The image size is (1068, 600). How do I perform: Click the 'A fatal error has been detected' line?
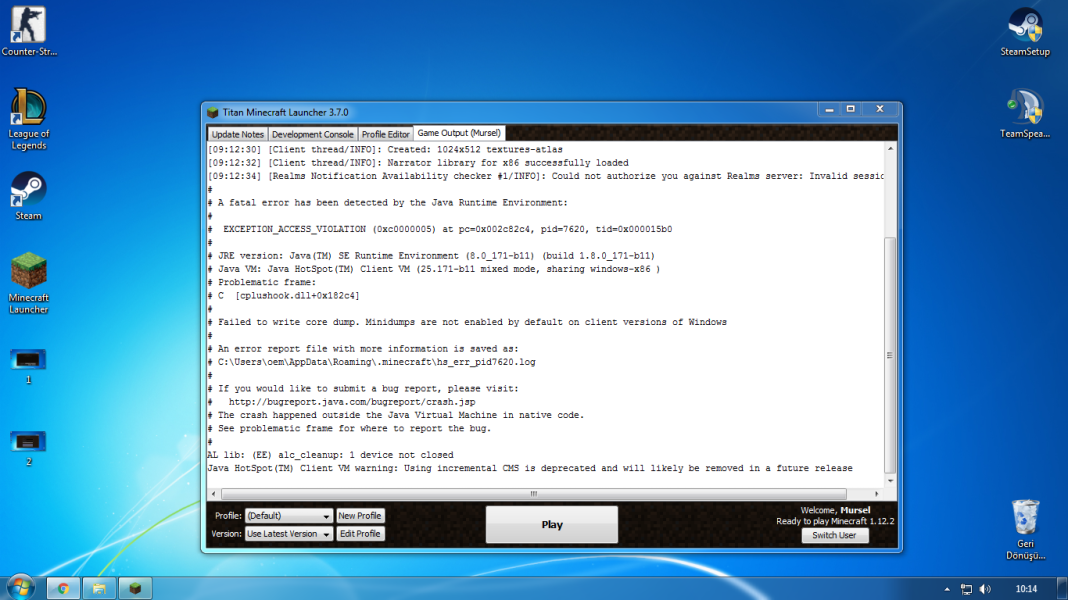pyautogui.click(x=388, y=203)
